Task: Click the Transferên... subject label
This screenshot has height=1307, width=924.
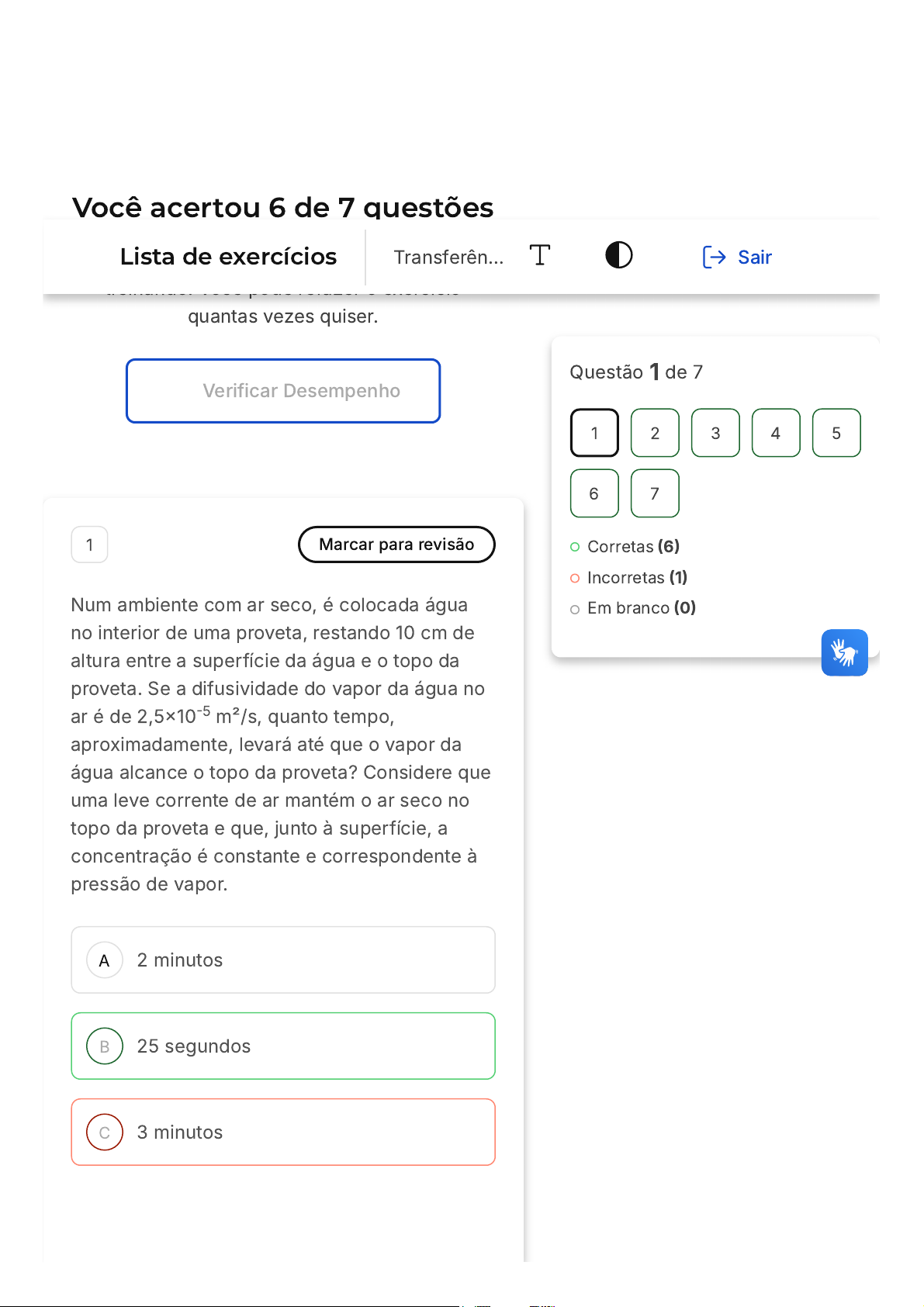Action: [x=448, y=258]
